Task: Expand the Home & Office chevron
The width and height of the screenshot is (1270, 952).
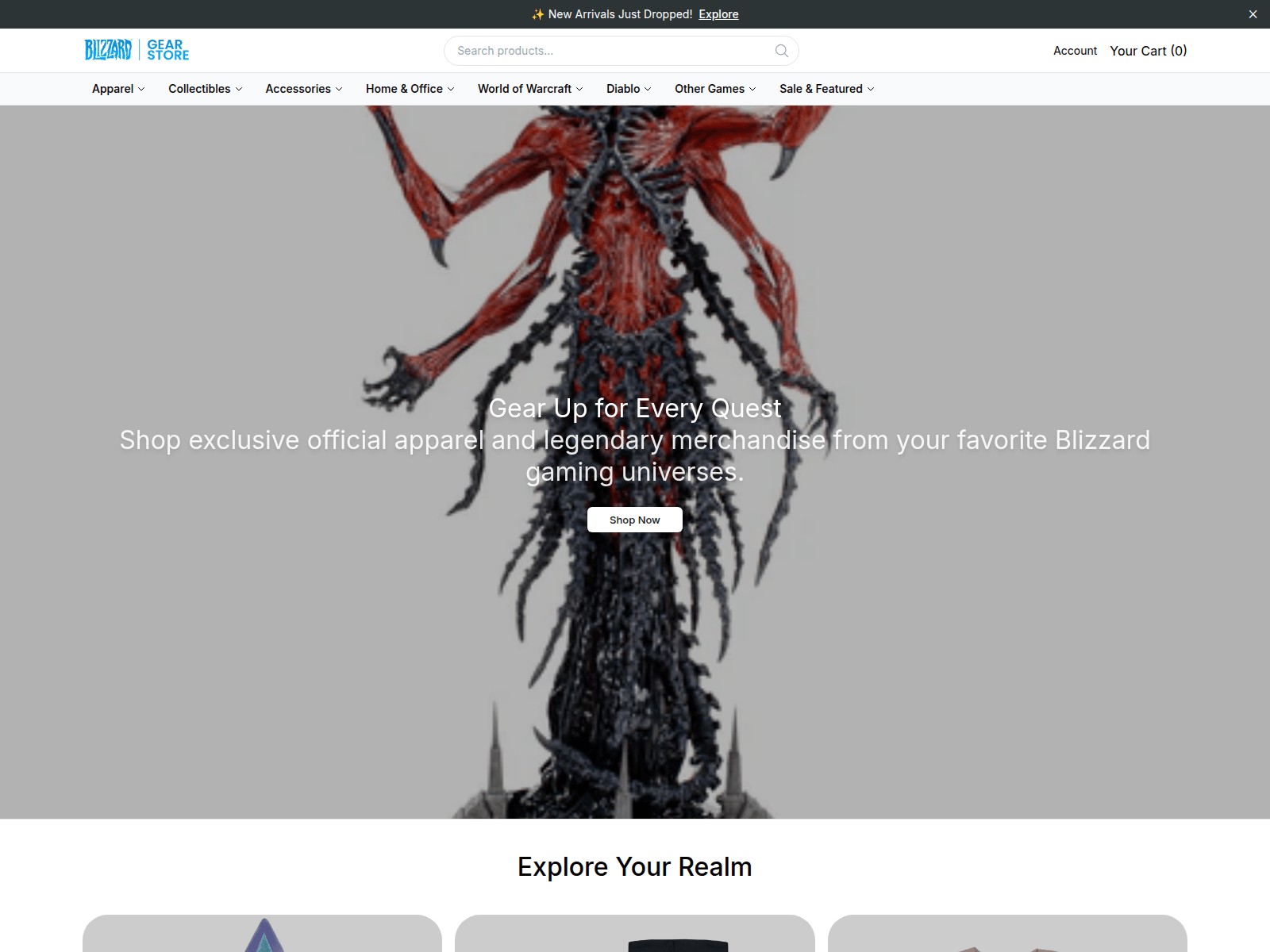Action: click(x=451, y=89)
